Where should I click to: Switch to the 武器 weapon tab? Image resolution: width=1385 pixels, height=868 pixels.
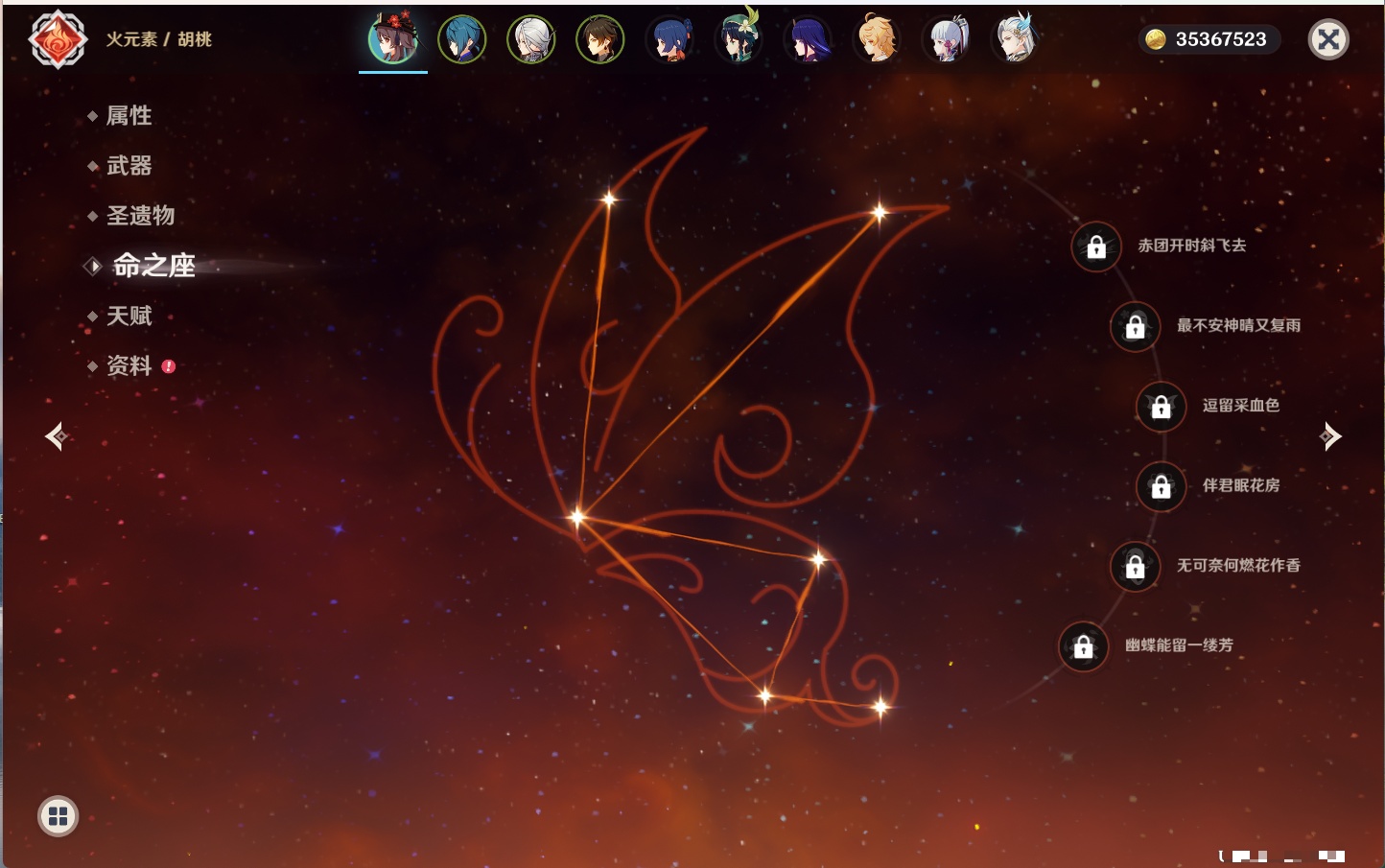point(129,166)
